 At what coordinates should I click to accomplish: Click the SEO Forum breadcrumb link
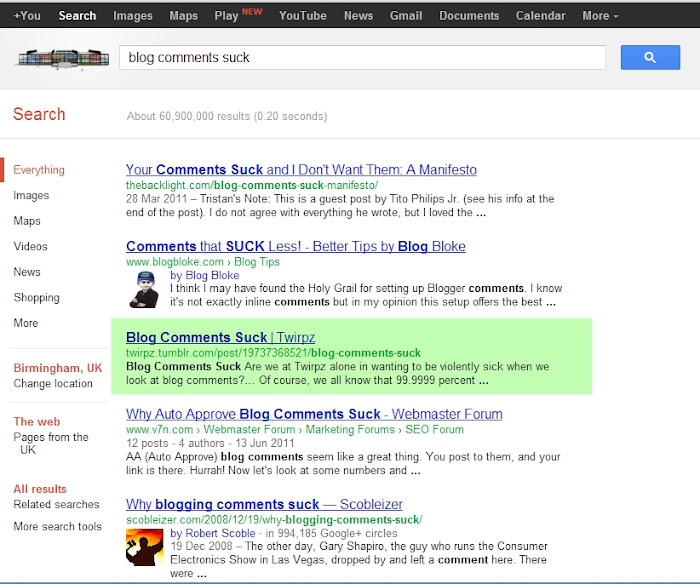click(434, 429)
